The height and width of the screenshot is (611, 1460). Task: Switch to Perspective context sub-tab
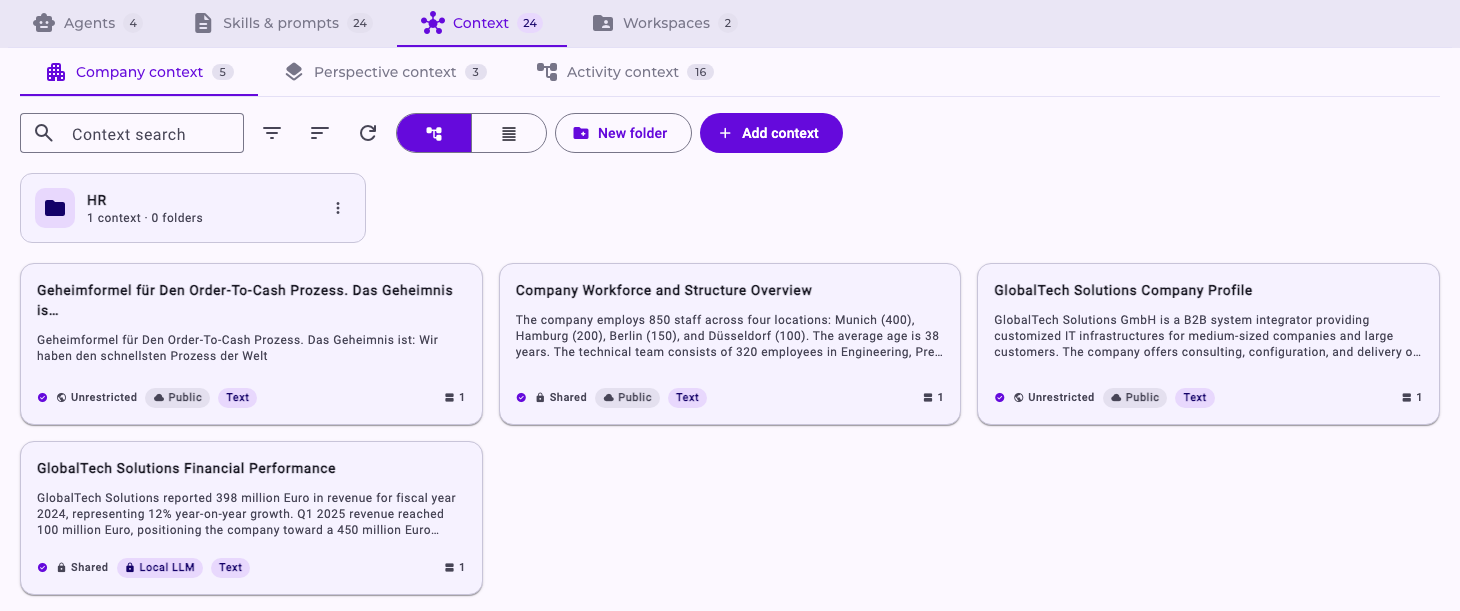pyautogui.click(x=385, y=72)
